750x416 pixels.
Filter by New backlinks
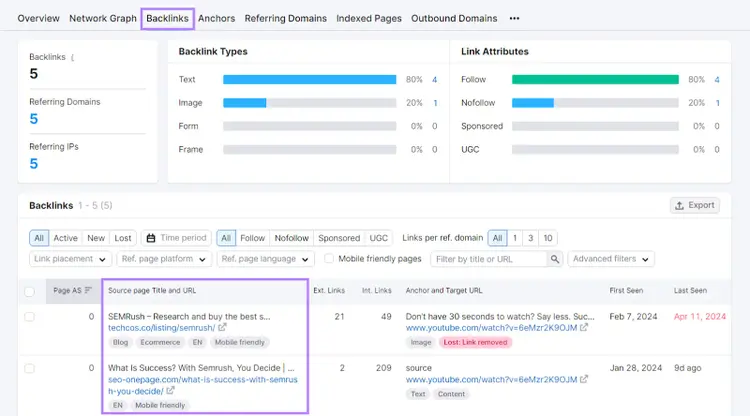tap(96, 238)
